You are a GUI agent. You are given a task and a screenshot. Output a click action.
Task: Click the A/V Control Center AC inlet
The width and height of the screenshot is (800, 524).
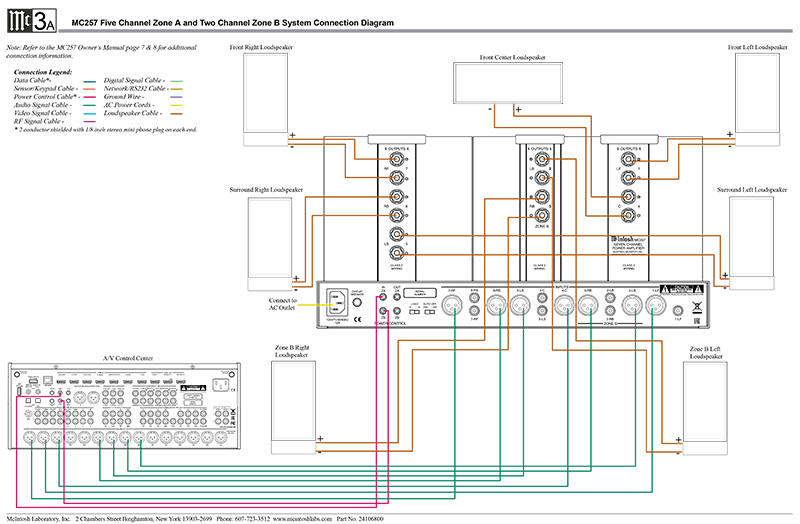coord(224,384)
